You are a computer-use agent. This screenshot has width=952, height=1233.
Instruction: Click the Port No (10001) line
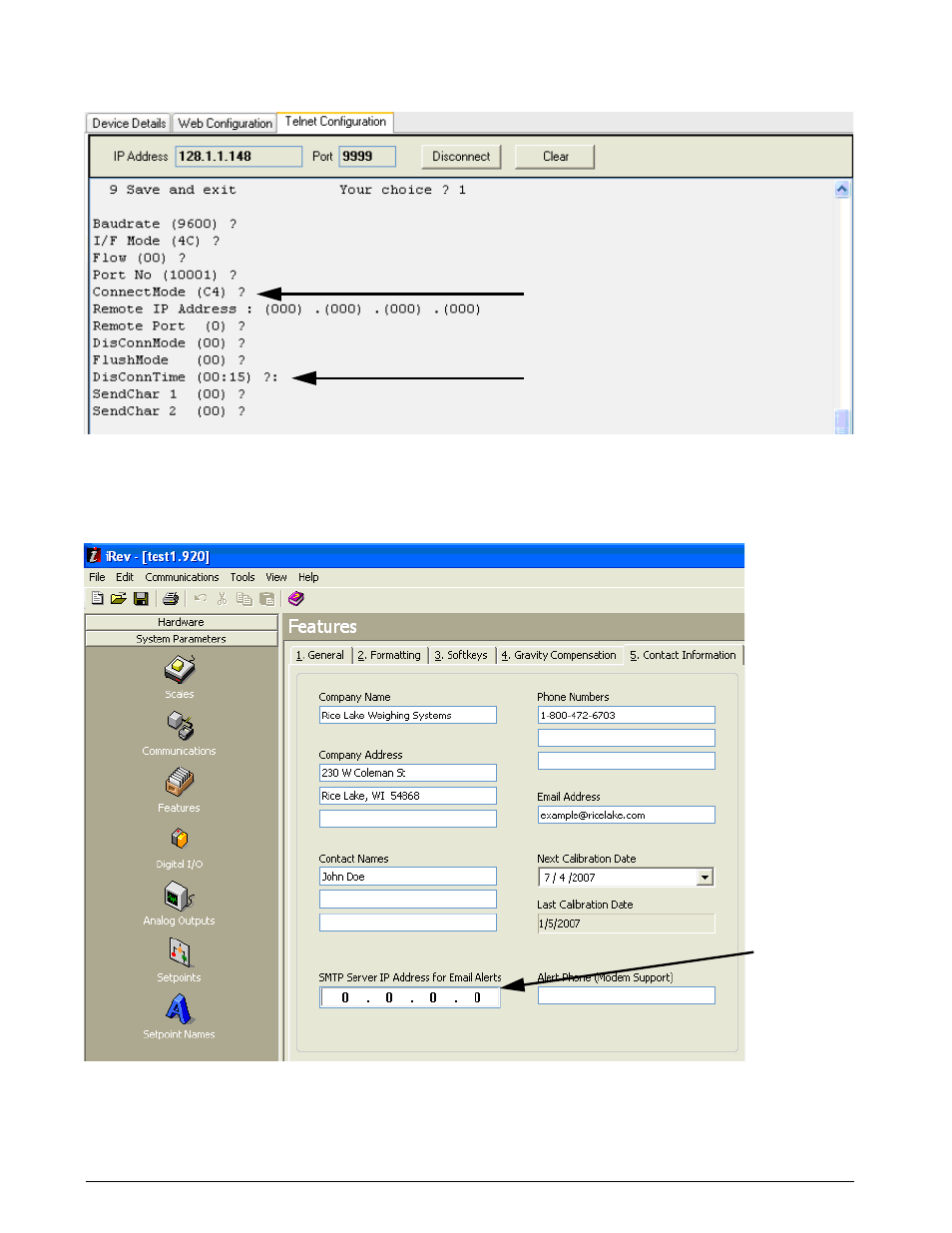tap(165, 276)
